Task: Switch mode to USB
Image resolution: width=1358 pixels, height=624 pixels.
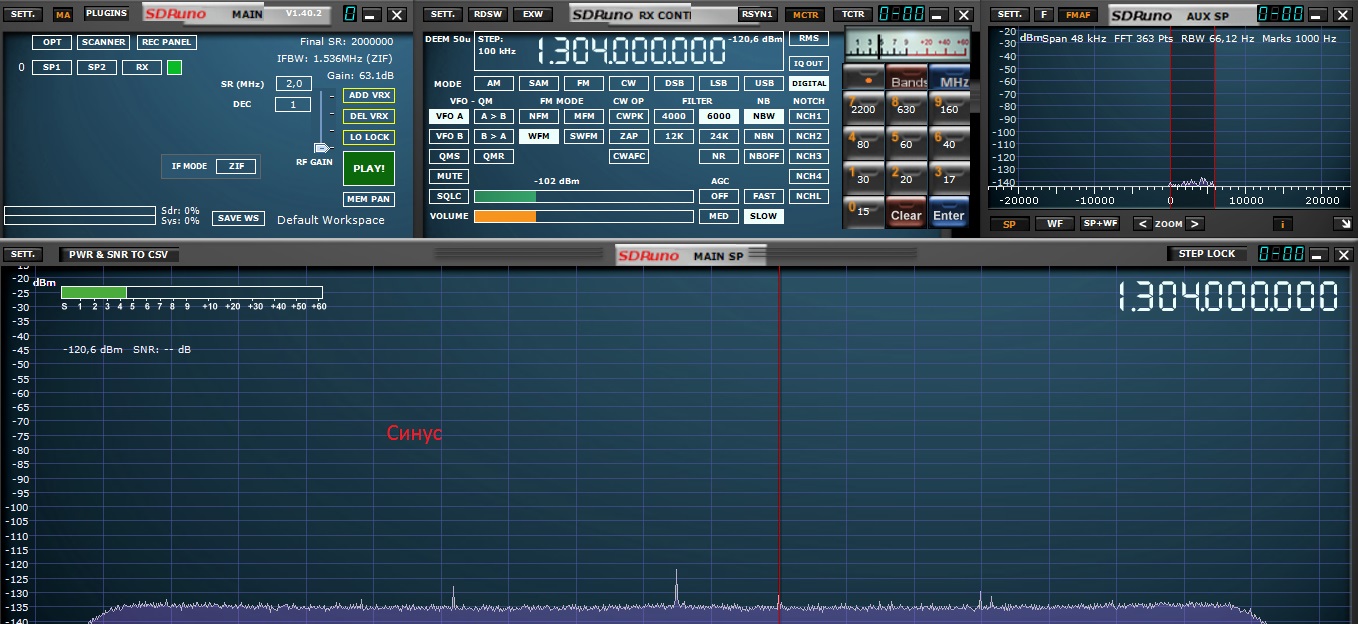Action: click(x=764, y=84)
